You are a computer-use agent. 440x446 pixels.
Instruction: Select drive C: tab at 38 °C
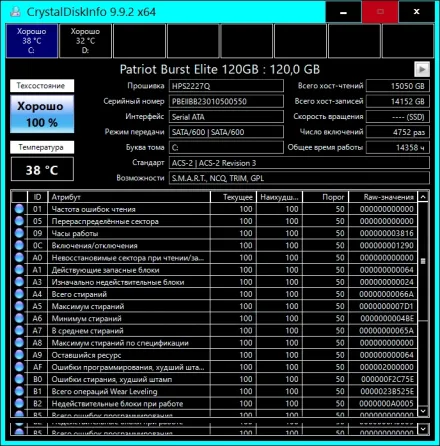tap(32, 41)
